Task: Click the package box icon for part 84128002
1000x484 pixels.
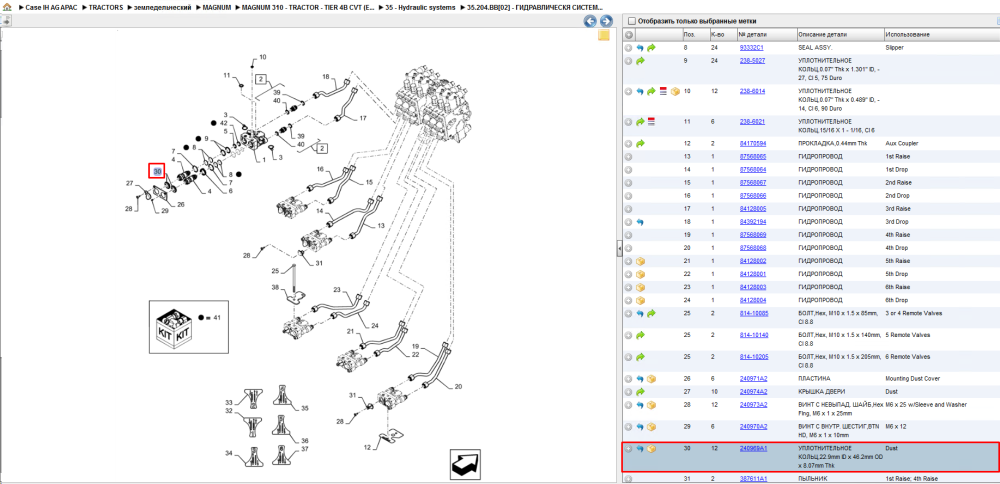Action: 640,261
